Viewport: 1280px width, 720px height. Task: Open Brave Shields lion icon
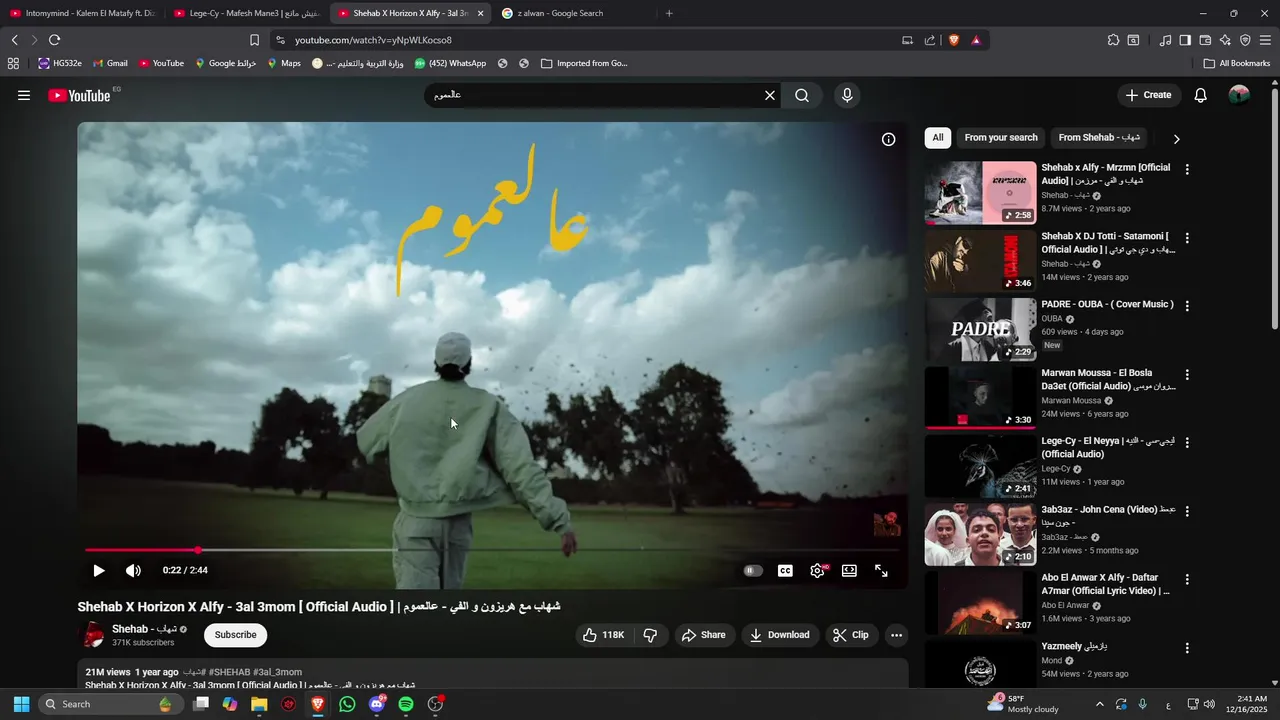click(x=953, y=40)
